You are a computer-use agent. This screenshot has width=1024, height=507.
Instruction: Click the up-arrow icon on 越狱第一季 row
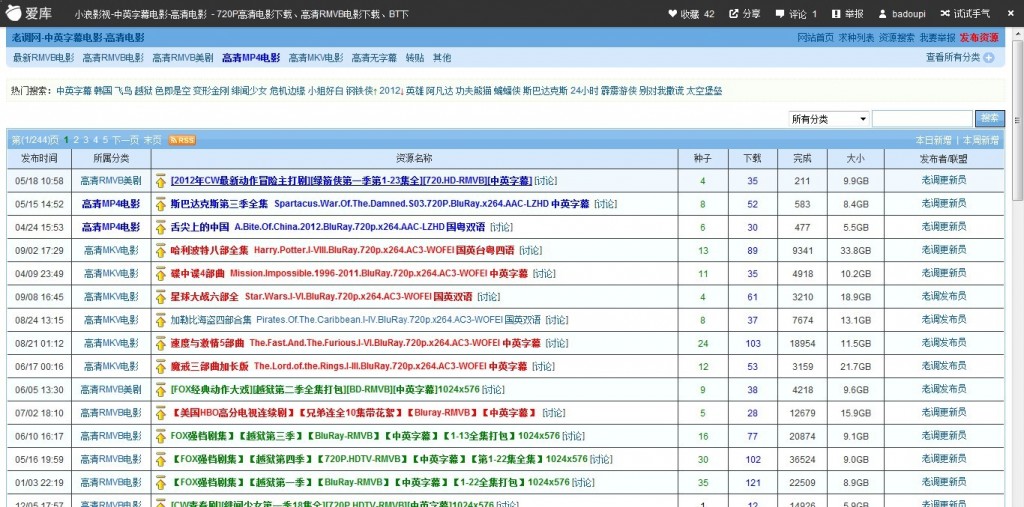[160, 483]
